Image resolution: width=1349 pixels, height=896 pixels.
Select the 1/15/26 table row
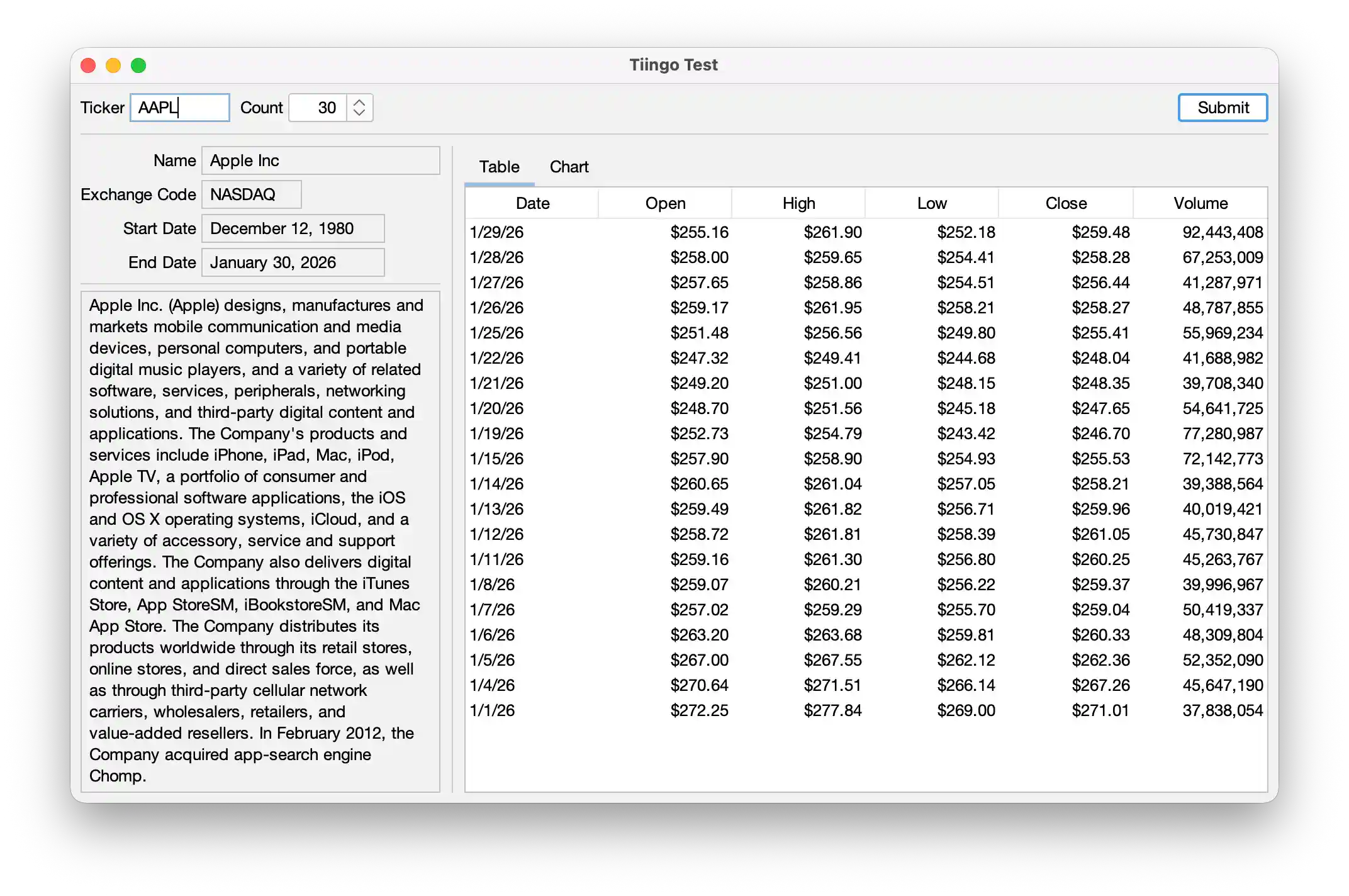click(x=865, y=459)
